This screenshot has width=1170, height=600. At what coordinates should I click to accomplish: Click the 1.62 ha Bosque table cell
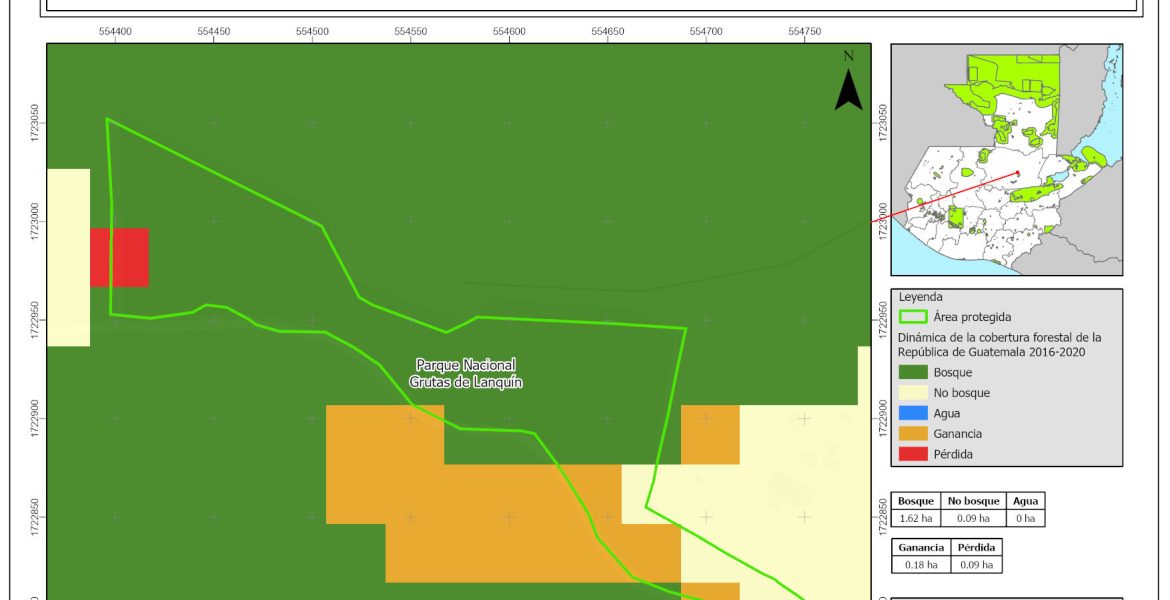point(916,518)
